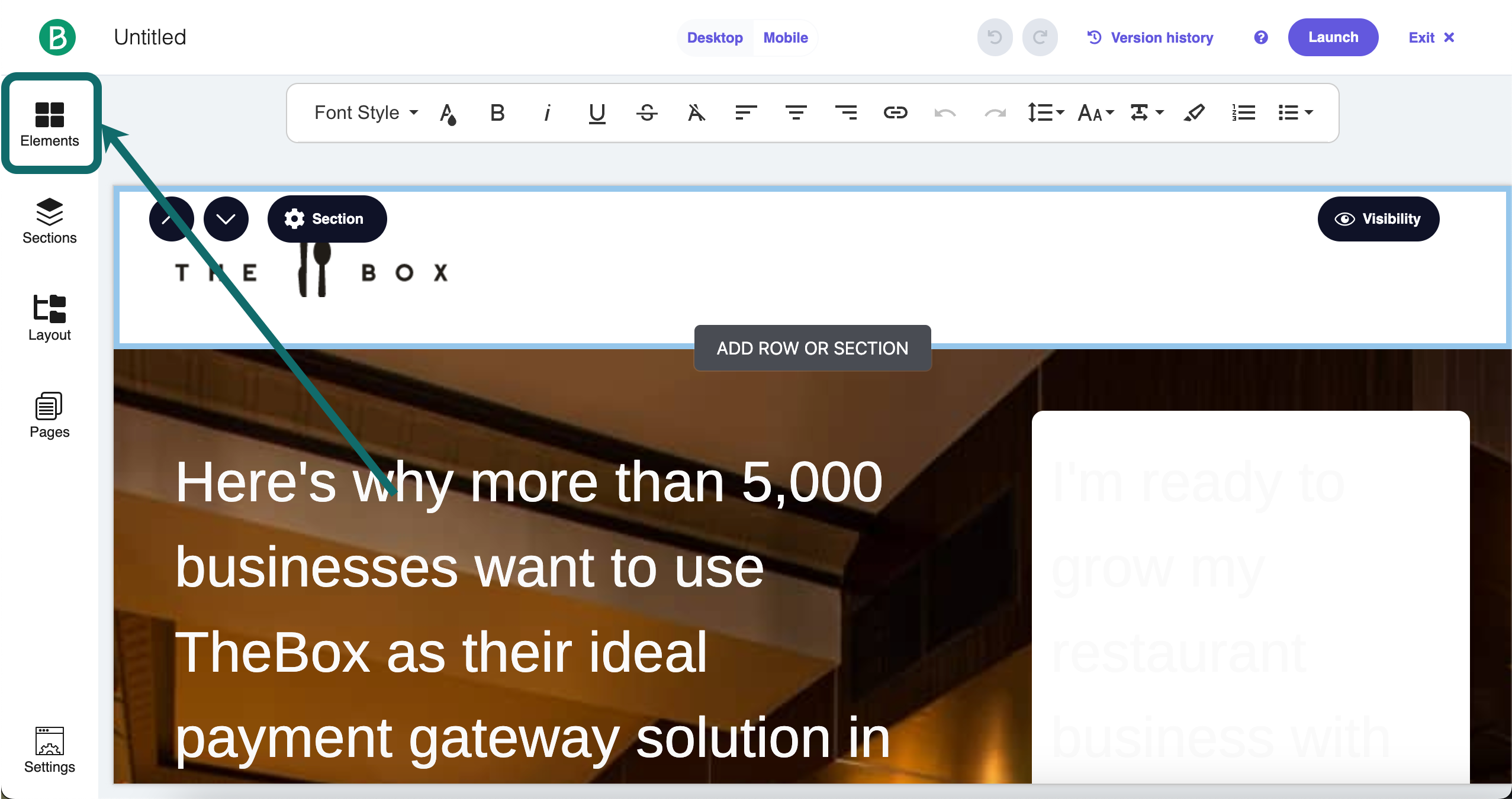Clear text formatting with the crossed-out A icon
Viewport: 1512px width, 799px height.
coord(696,112)
